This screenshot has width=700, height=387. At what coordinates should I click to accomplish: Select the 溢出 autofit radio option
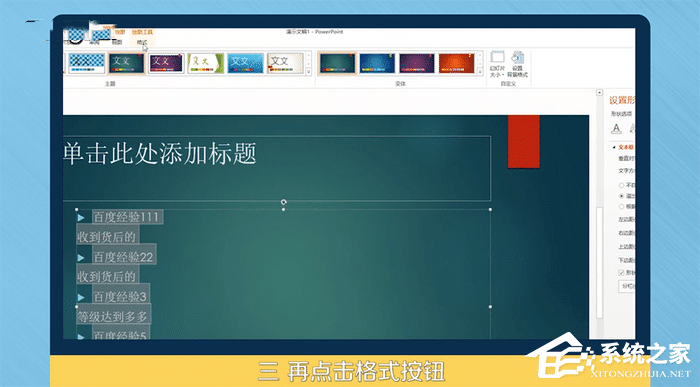point(621,196)
